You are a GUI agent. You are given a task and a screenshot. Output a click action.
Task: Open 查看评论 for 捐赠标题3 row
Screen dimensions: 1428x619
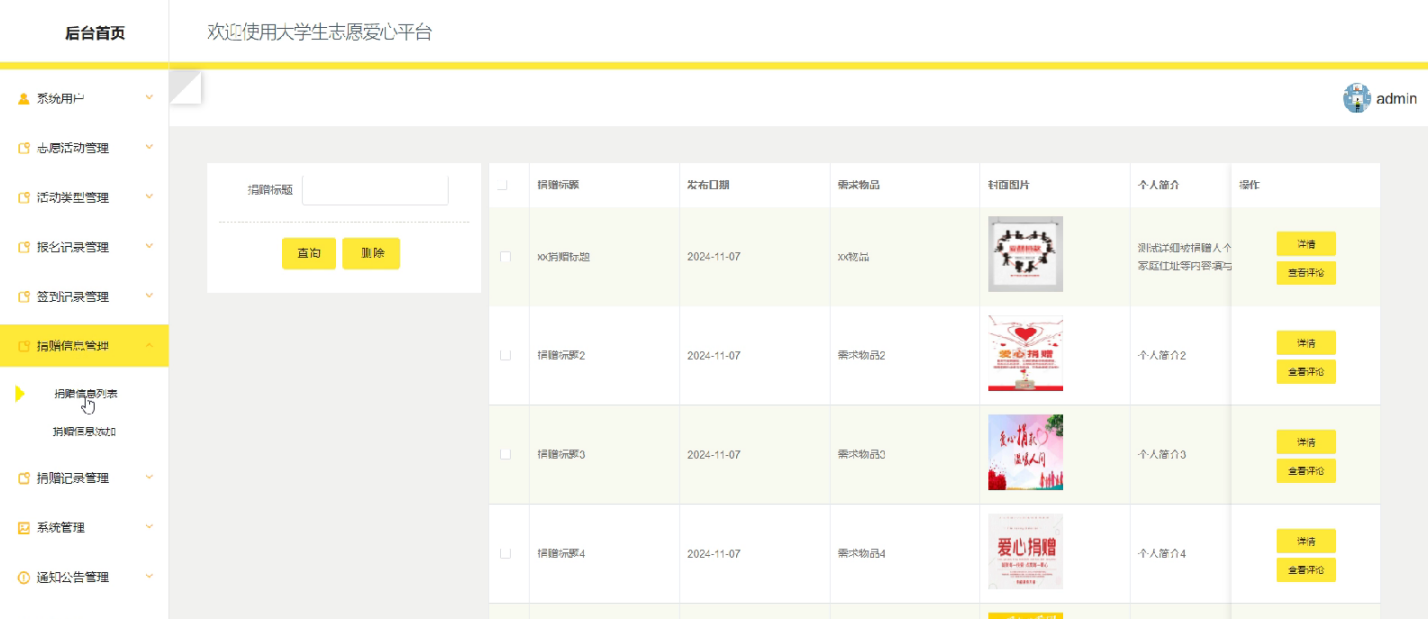tap(1306, 471)
